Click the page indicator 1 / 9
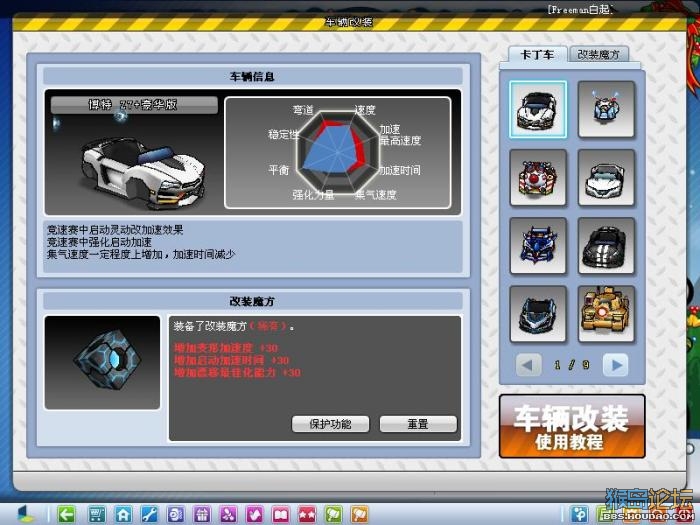The height and width of the screenshot is (525, 700). pyautogui.click(x=572, y=365)
